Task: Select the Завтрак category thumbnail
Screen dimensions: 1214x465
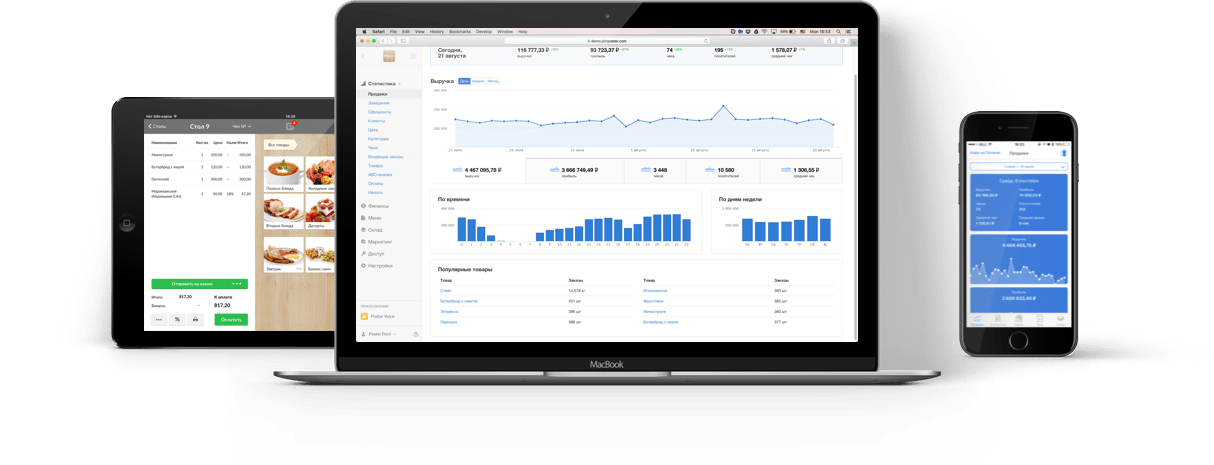Action: (282, 254)
